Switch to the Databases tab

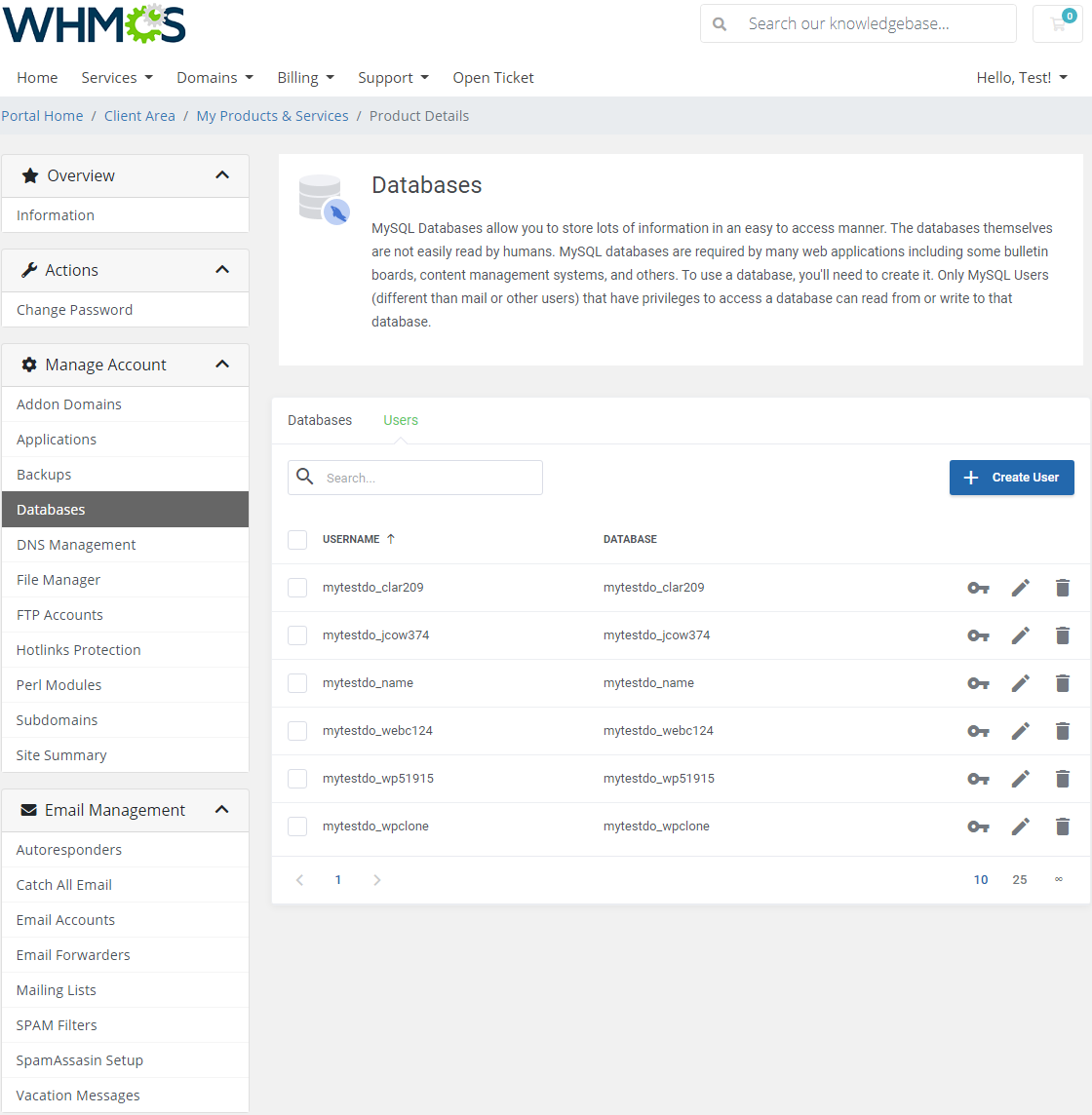[x=320, y=420]
